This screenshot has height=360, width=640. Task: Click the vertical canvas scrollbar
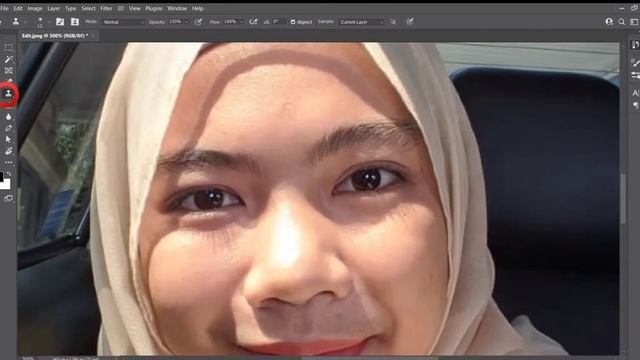click(x=623, y=198)
